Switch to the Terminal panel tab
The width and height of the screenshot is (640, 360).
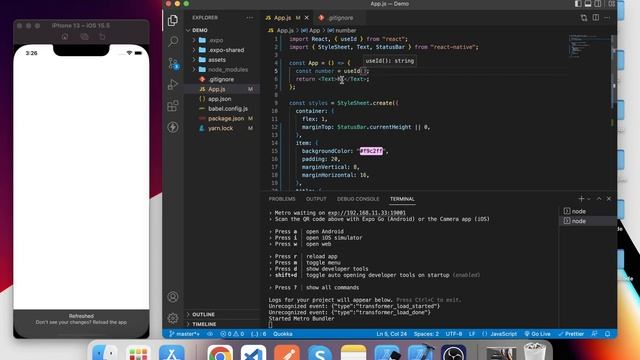[402, 199]
